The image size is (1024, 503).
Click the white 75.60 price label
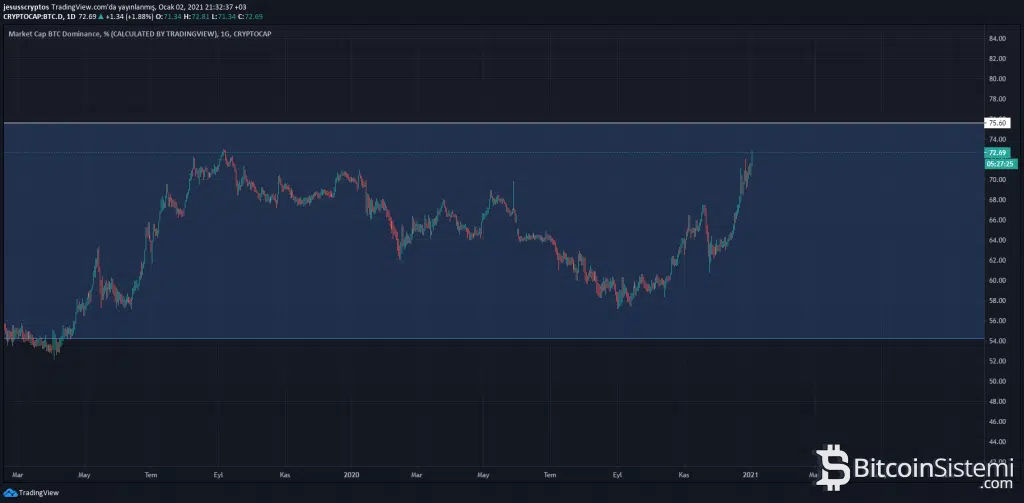tap(997, 123)
